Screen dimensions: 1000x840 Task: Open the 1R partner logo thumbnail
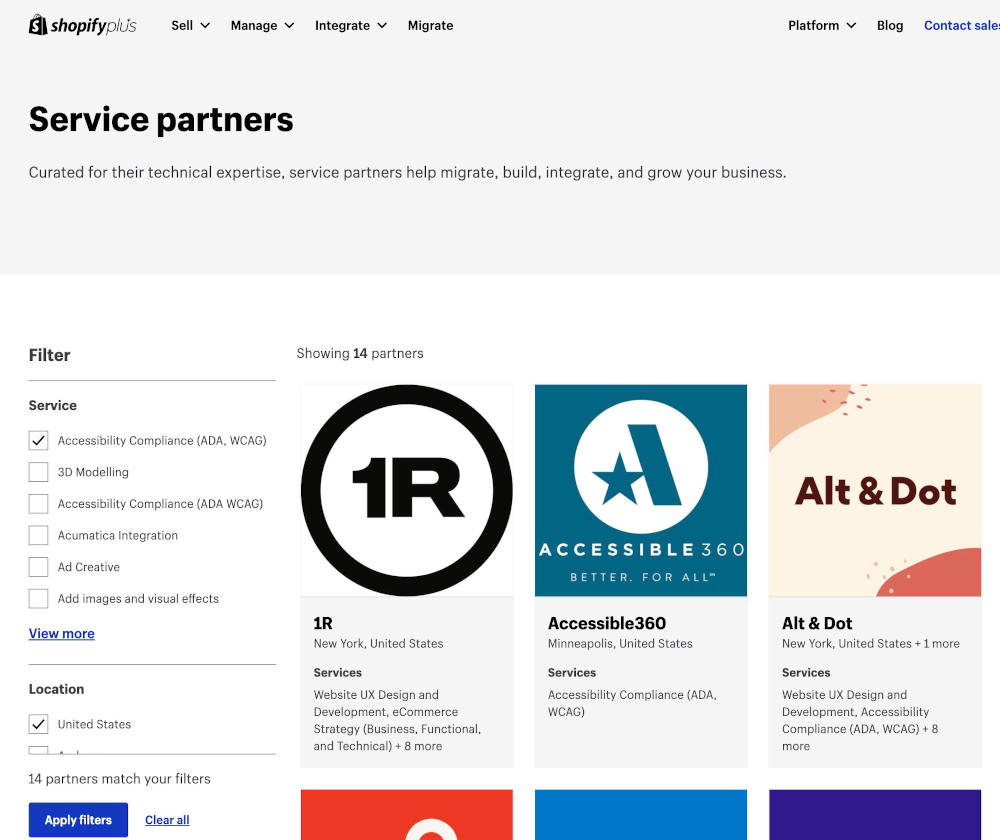(407, 490)
